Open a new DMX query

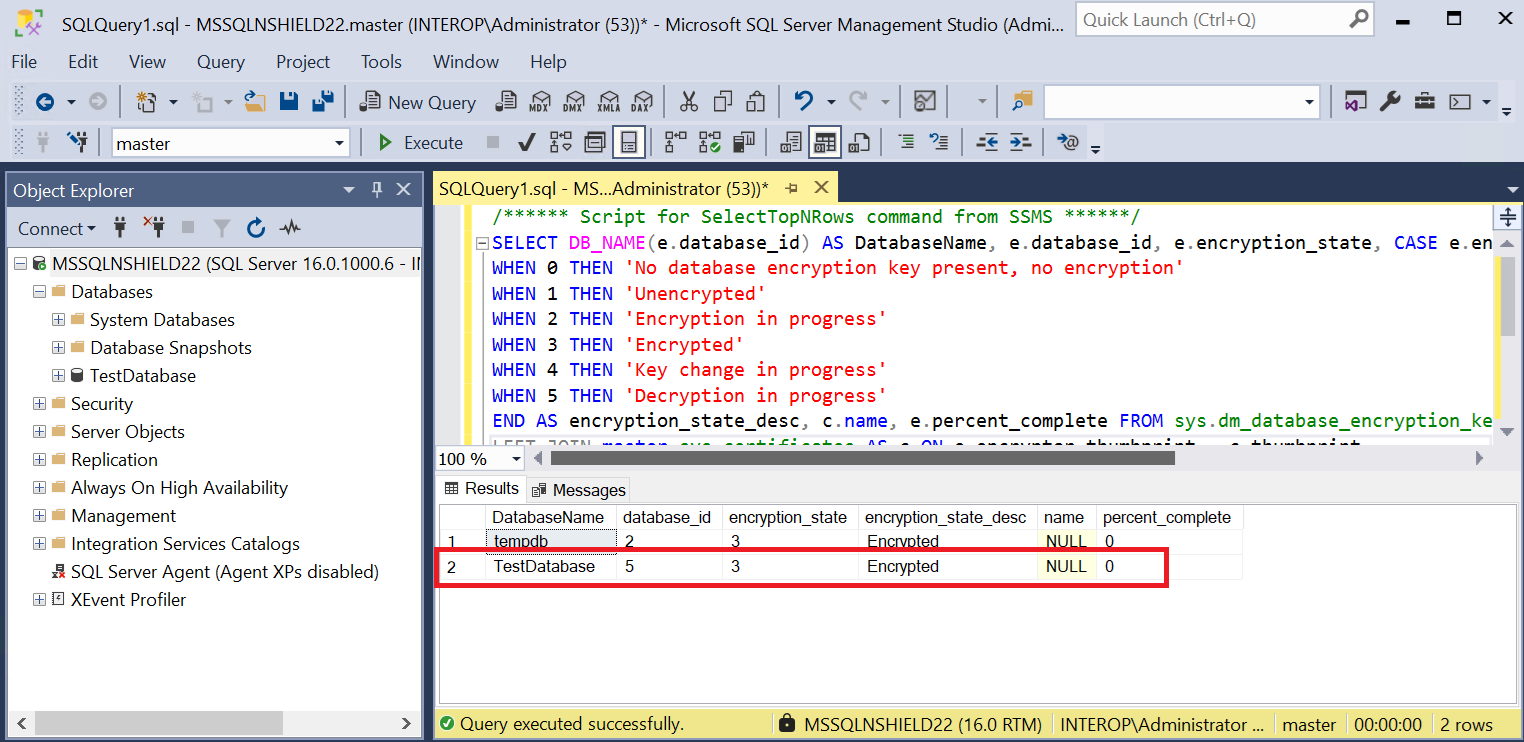point(573,102)
